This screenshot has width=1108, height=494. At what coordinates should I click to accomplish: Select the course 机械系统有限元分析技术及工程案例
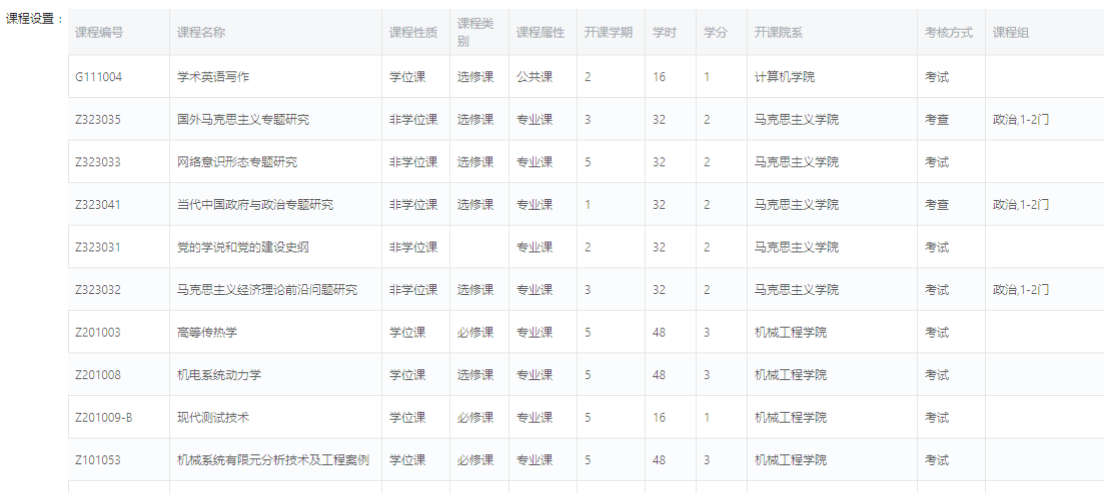273,460
